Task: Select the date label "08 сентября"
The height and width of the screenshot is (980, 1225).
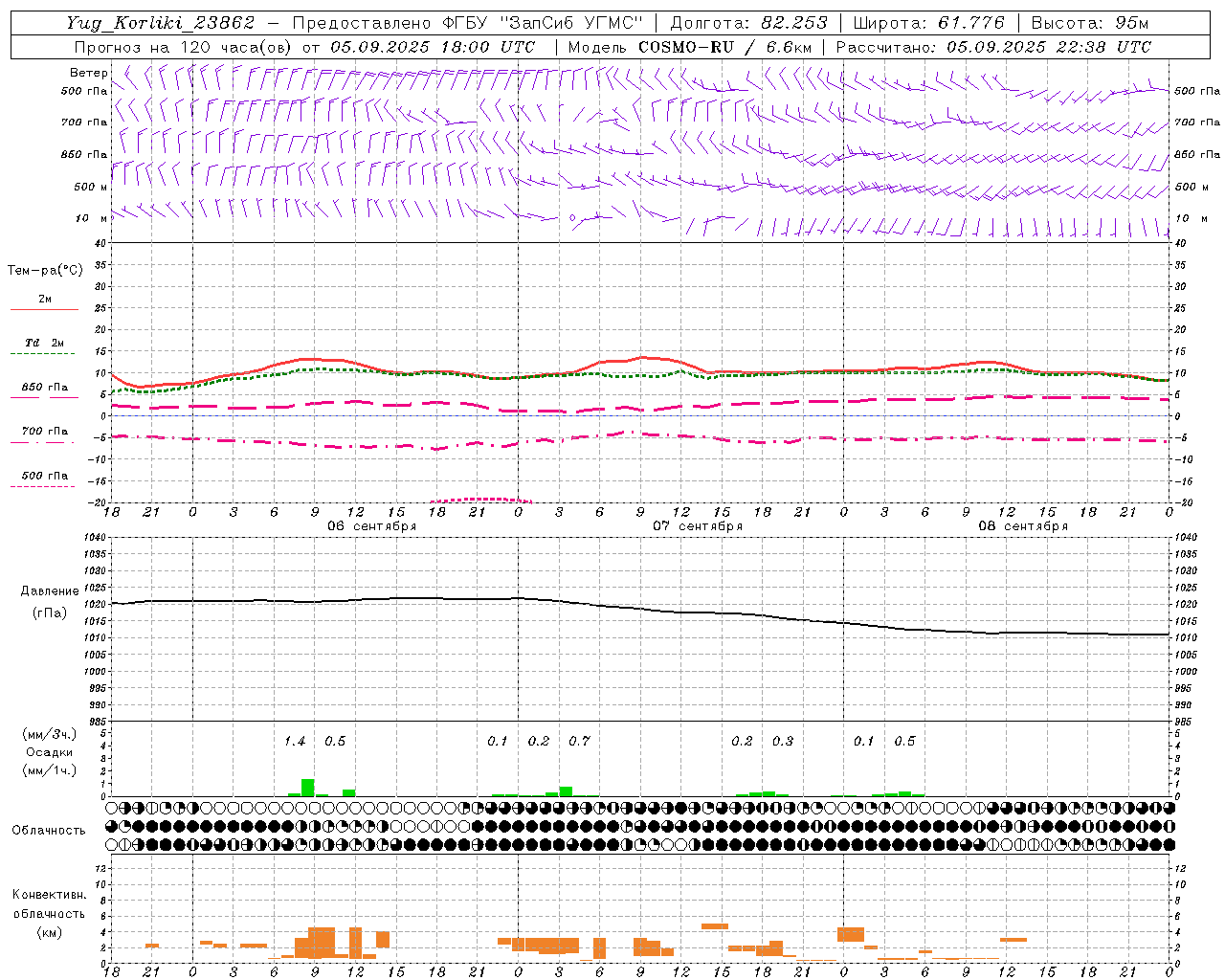Action: click(1023, 525)
